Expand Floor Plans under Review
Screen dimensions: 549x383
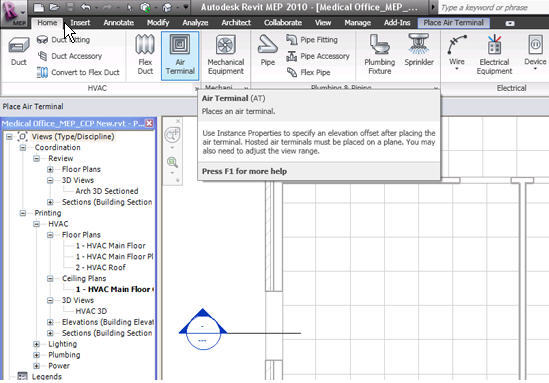[50, 169]
